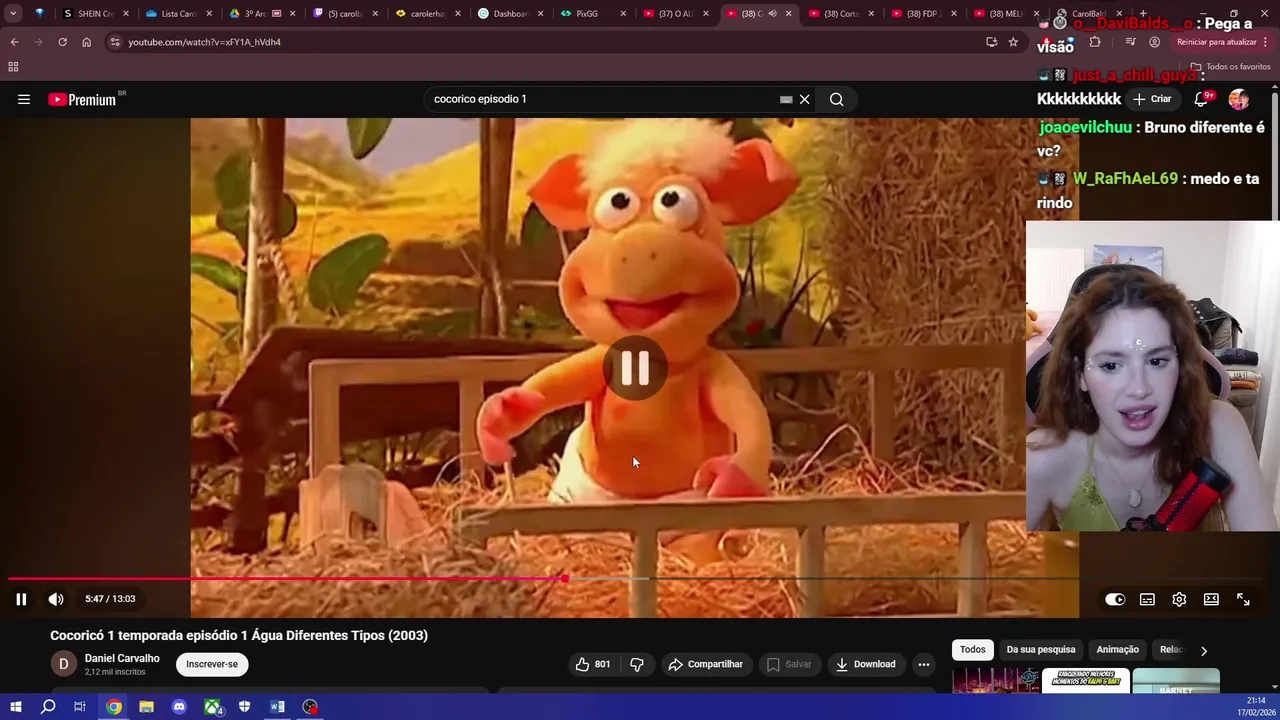Screen dimensions: 1280x720
Task: Open the on-screen keyboard icon in search box
Action: (x=786, y=99)
